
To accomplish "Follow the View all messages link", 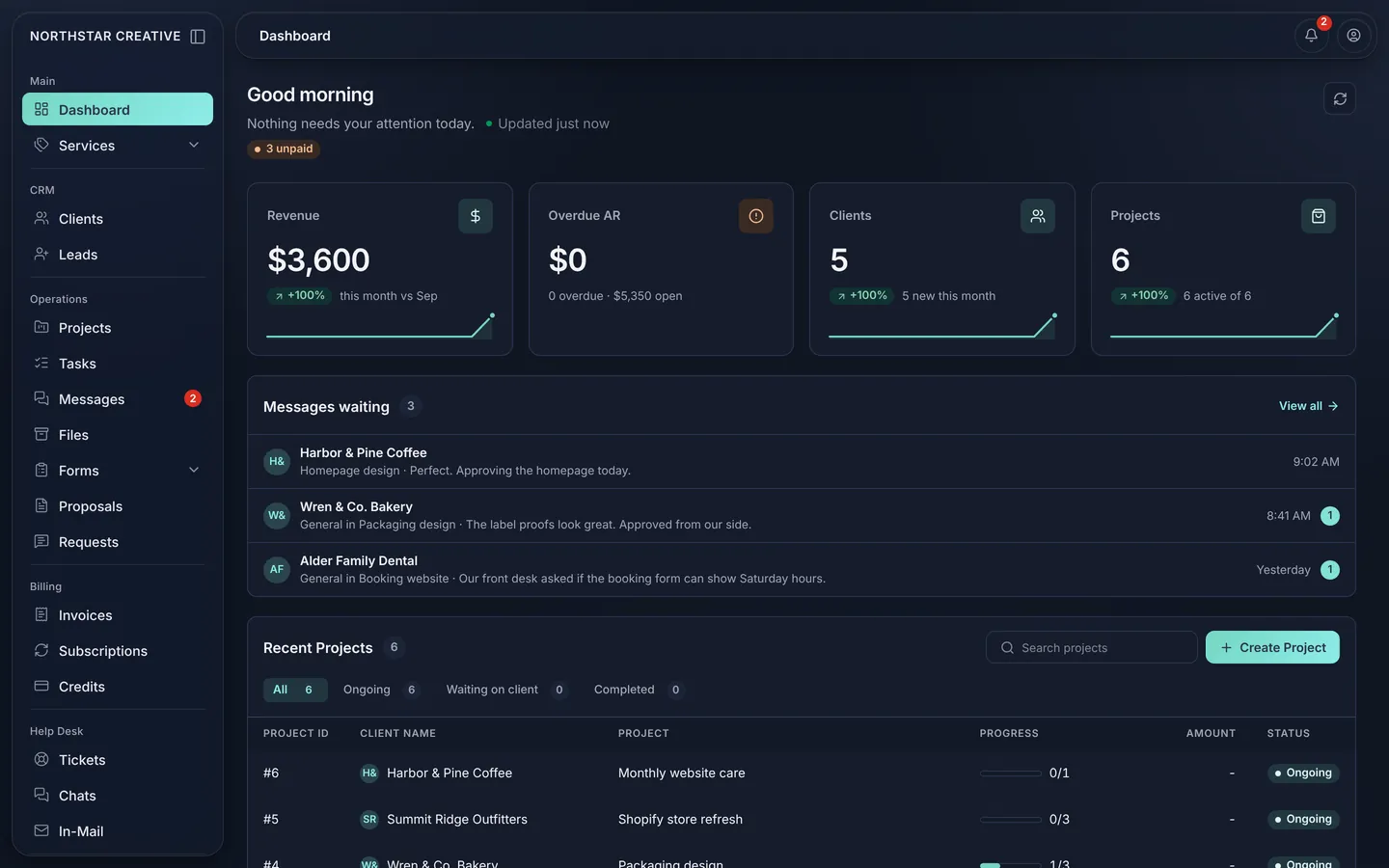I will click(x=1308, y=406).
